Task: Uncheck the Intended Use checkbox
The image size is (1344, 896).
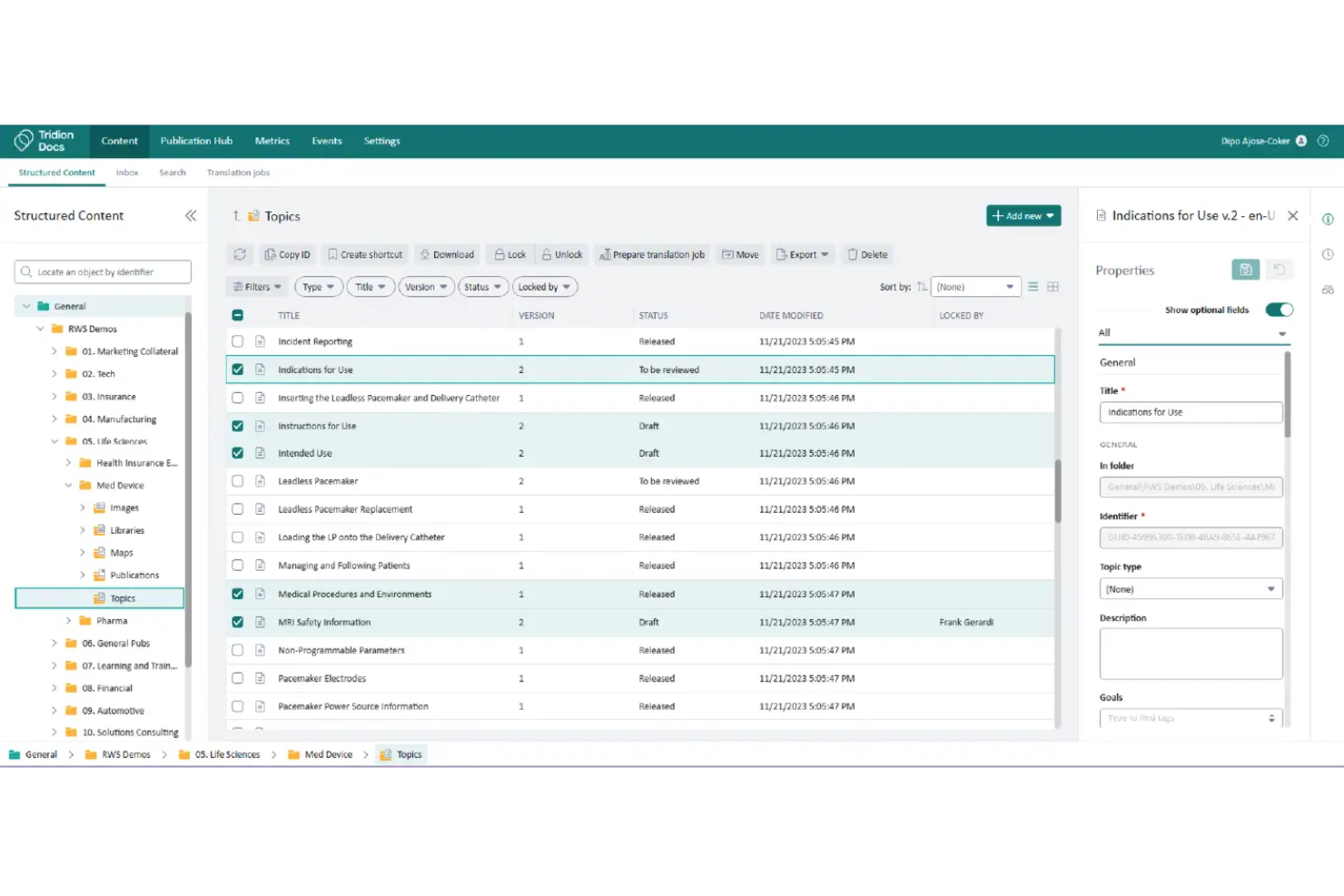Action: pos(238,453)
